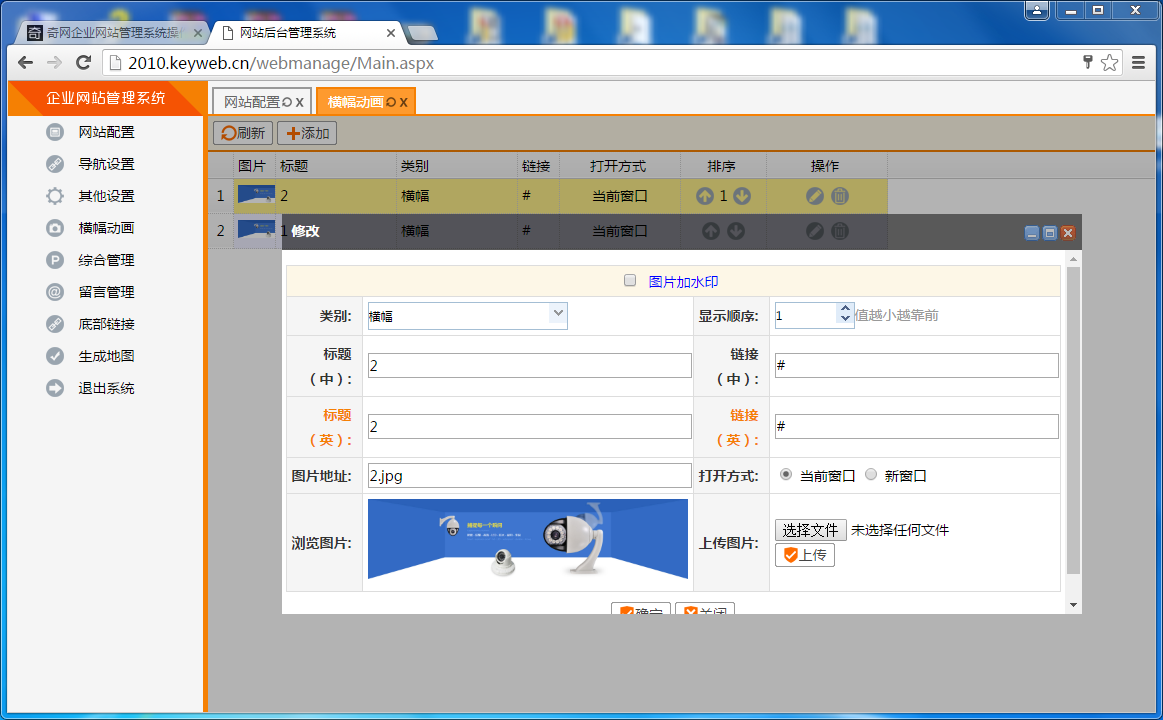The image size is (1163, 720).
Task: Close the 修改 dialog with red X
Action: coord(1068,233)
